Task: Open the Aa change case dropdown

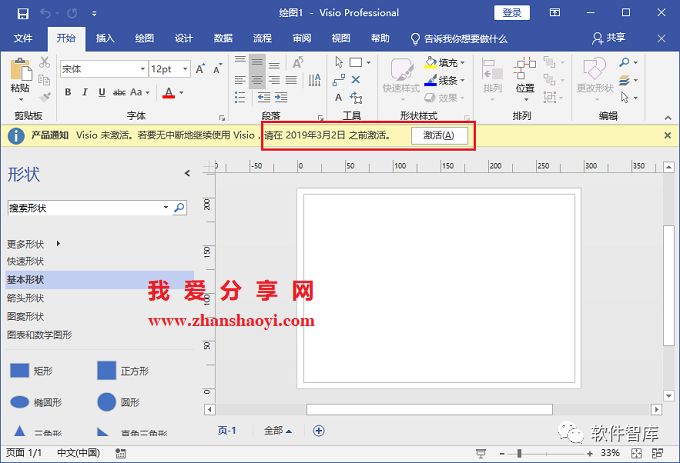Action: click(x=140, y=92)
